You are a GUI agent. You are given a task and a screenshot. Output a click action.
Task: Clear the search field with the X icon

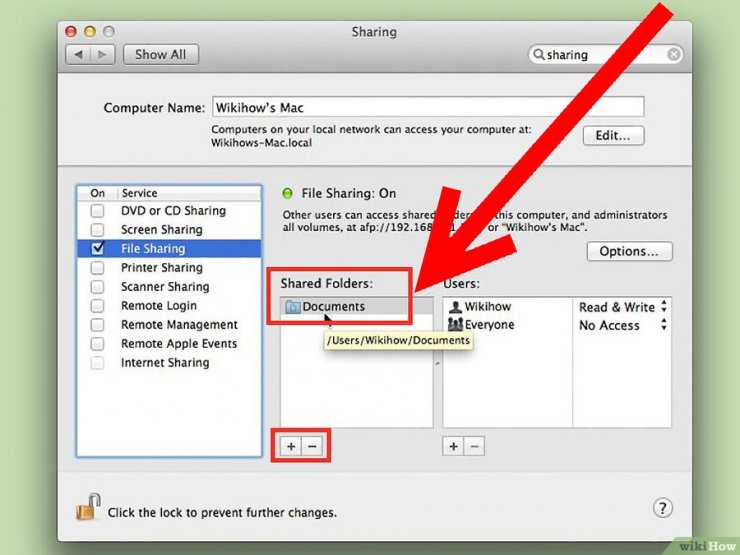pos(674,55)
